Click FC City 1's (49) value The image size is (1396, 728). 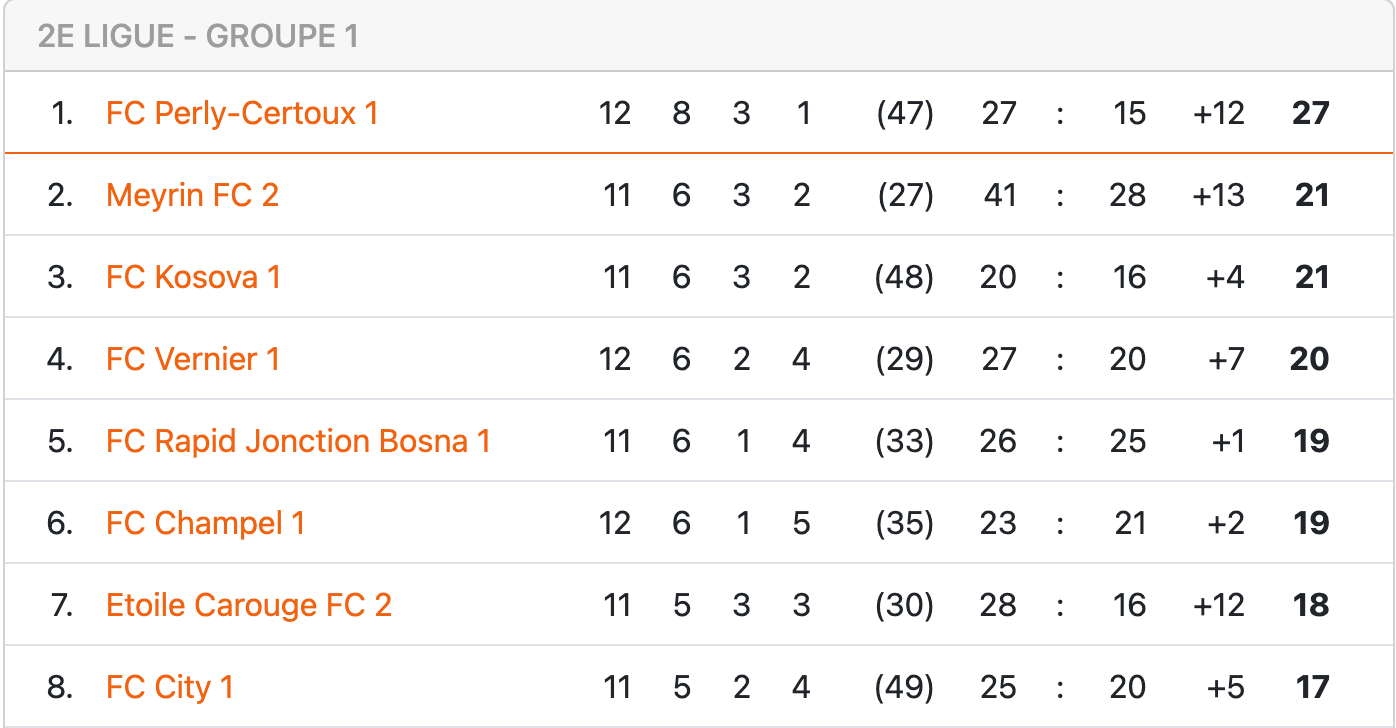(904, 687)
